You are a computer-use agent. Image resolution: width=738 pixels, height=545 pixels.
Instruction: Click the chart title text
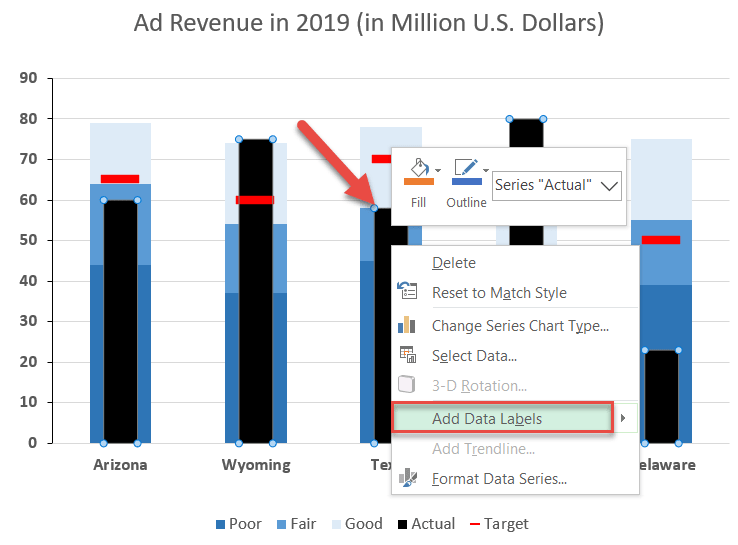click(x=369, y=23)
